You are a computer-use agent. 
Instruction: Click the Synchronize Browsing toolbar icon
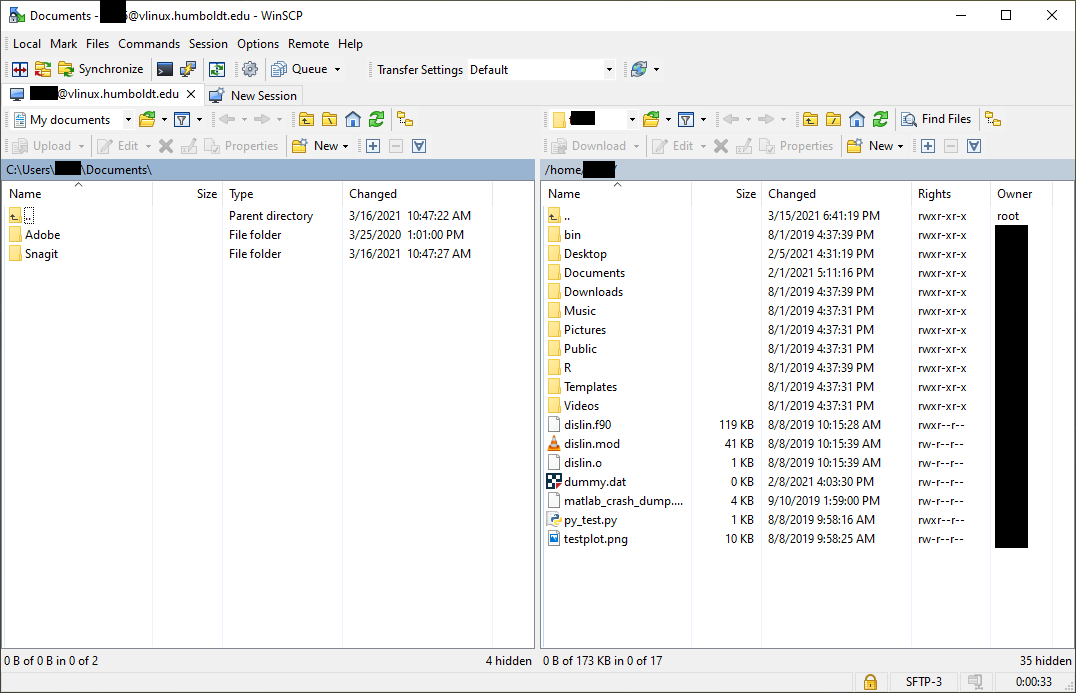click(43, 69)
